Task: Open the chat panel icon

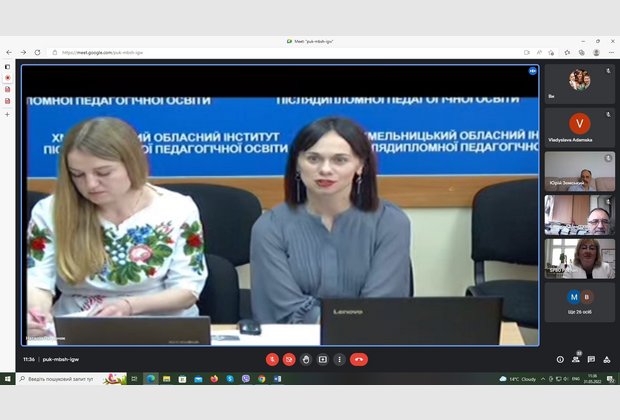Action: 591,359
